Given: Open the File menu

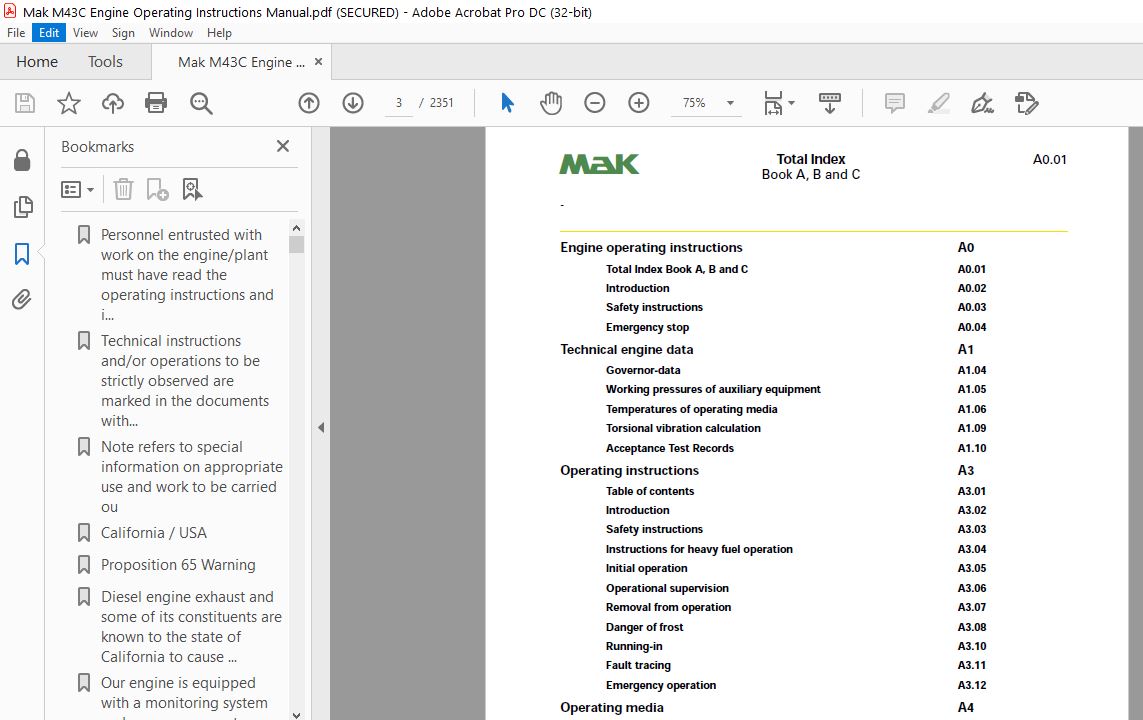Looking at the screenshot, I should (x=16, y=33).
